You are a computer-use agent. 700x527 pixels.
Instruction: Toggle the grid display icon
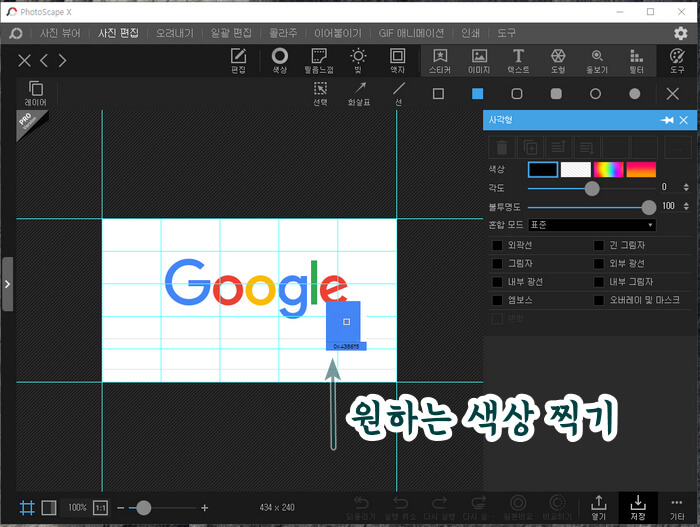[x=27, y=508]
